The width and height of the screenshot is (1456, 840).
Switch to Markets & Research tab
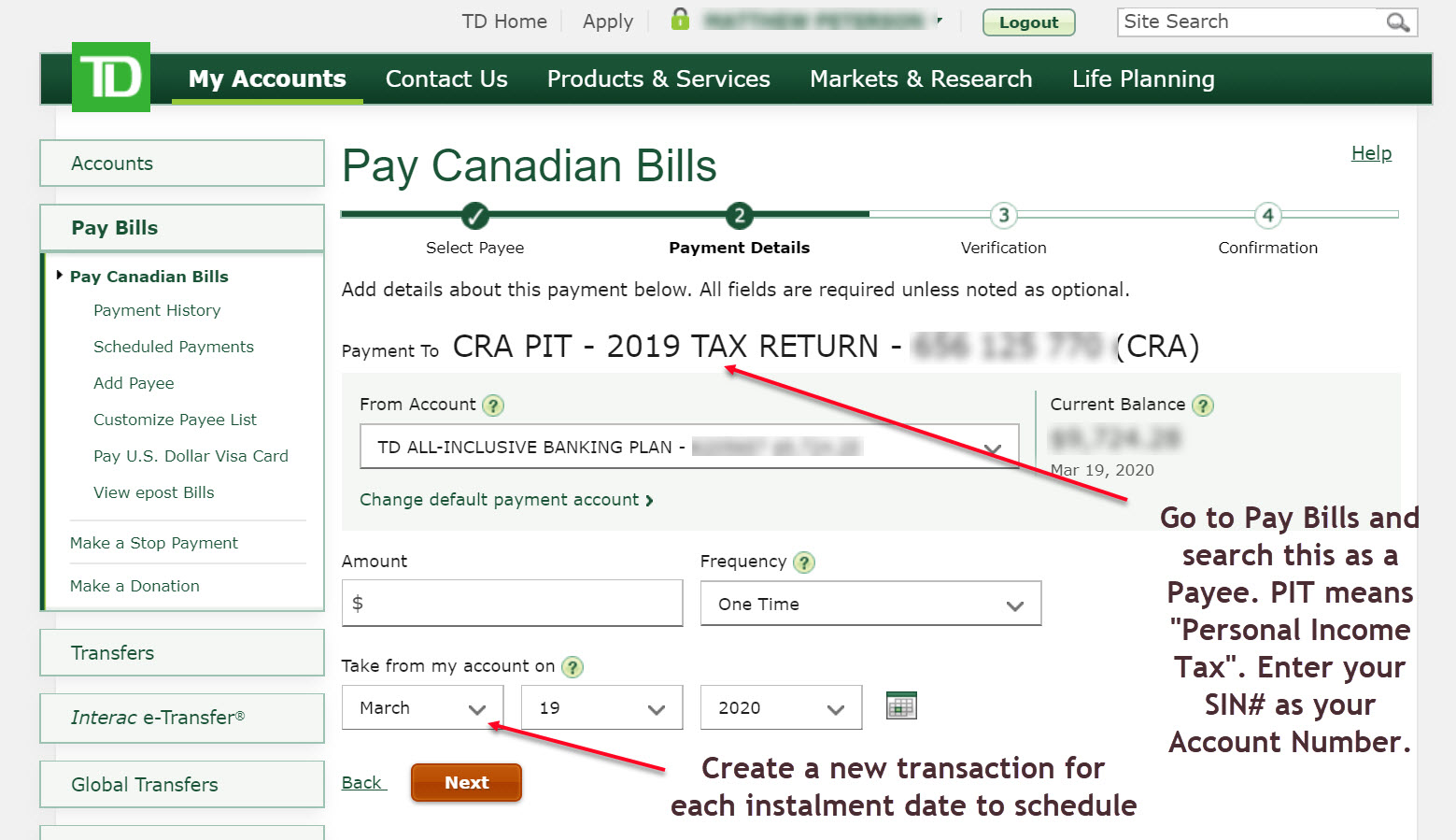(x=921, y=78)
